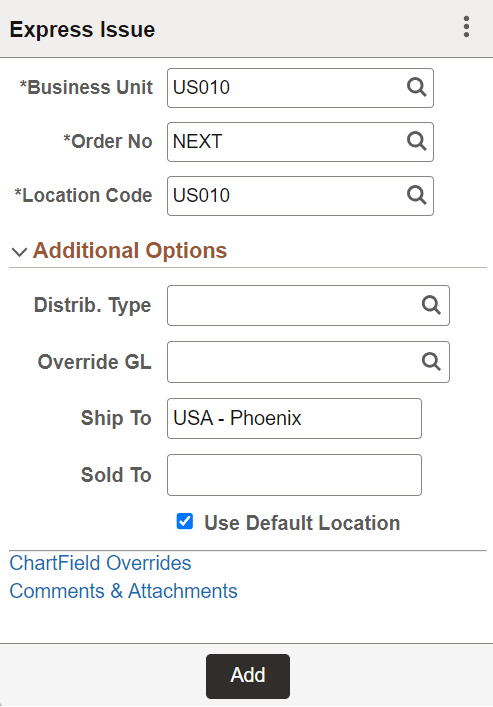
Task: Focus the Location Code field
Action: point(300,196)
